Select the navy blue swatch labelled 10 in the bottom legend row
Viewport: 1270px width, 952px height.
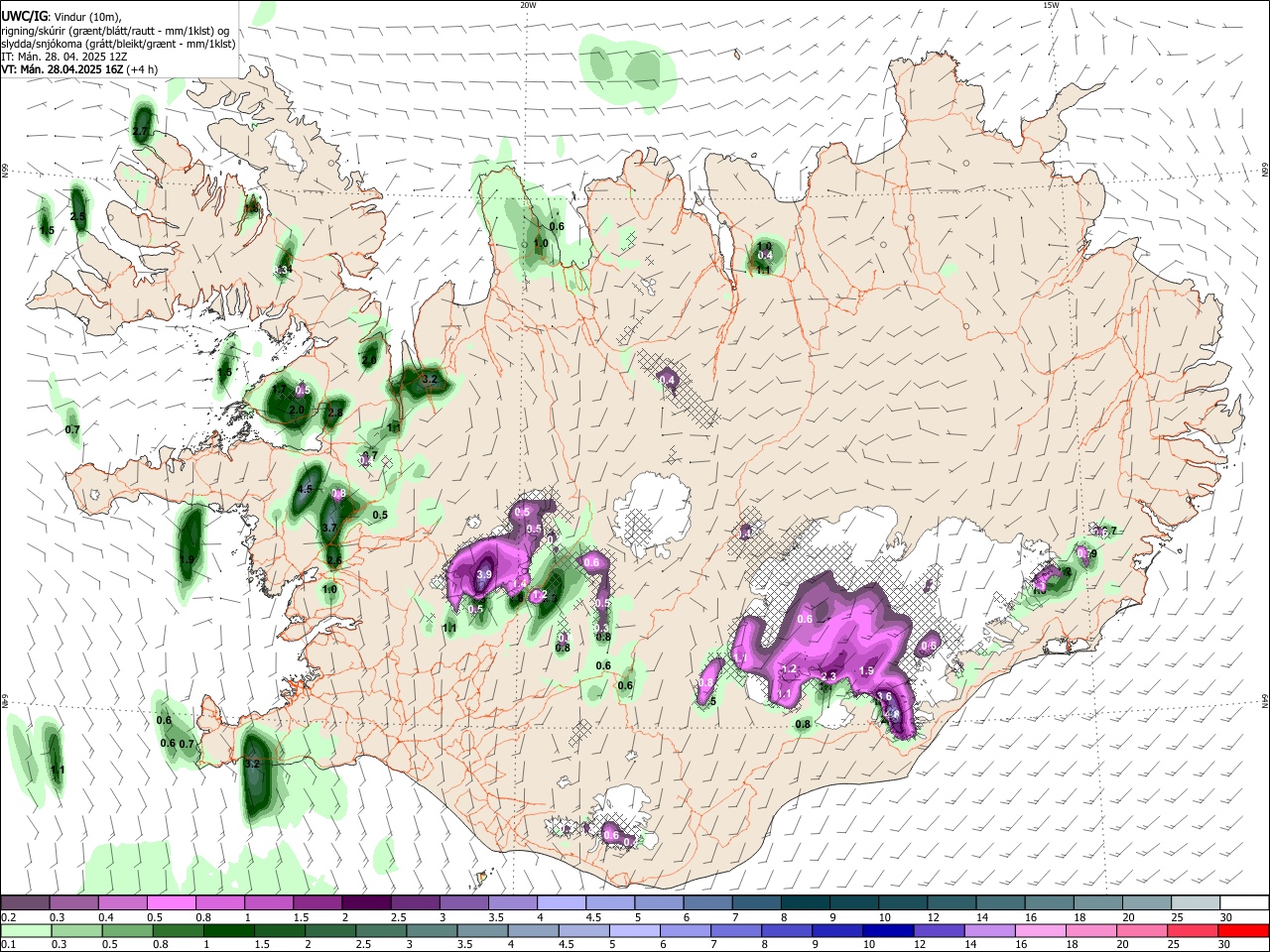[886, 930]
